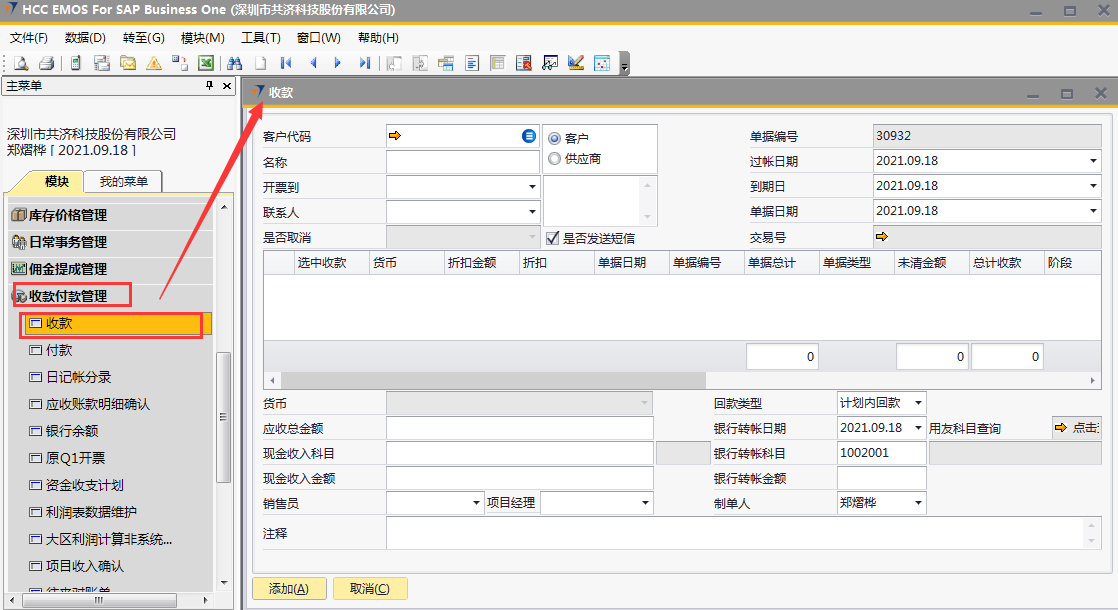Toggle the 是否发送短信 checkbox
The width and height of the screenshot is (1118, 610).
[553, 238]
